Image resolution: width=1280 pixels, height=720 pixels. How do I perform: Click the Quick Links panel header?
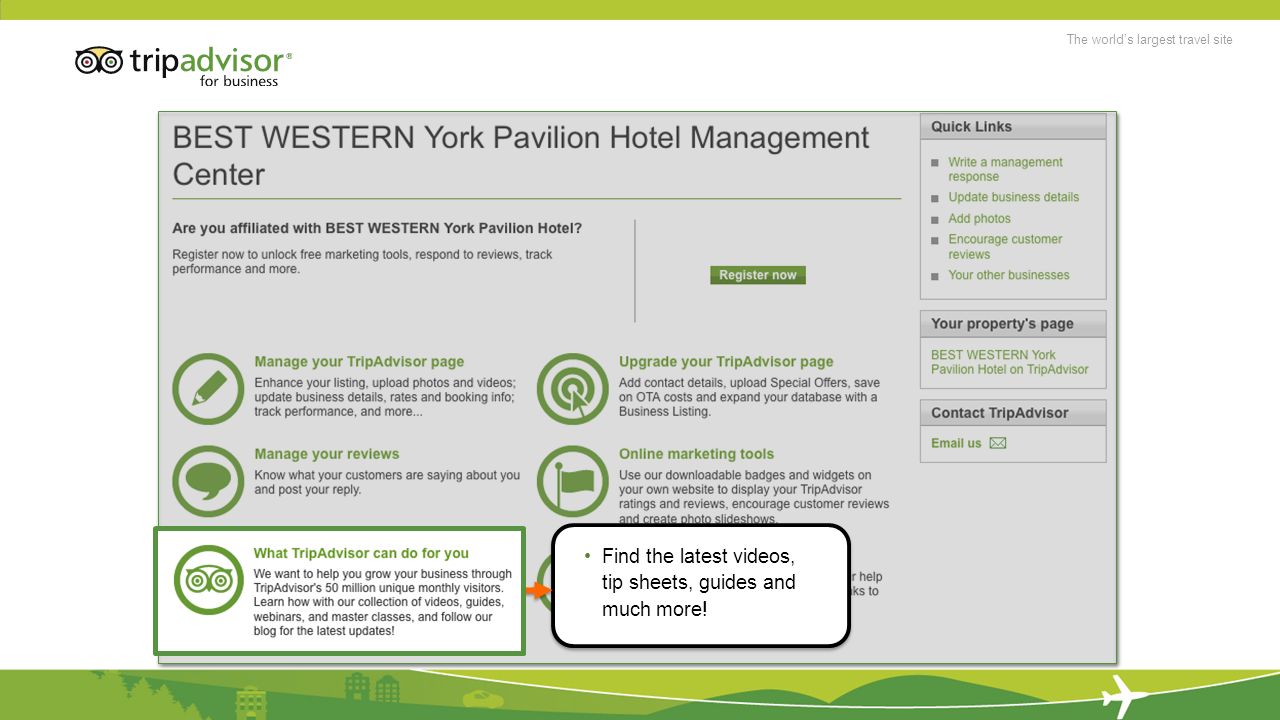(1013, 127)
